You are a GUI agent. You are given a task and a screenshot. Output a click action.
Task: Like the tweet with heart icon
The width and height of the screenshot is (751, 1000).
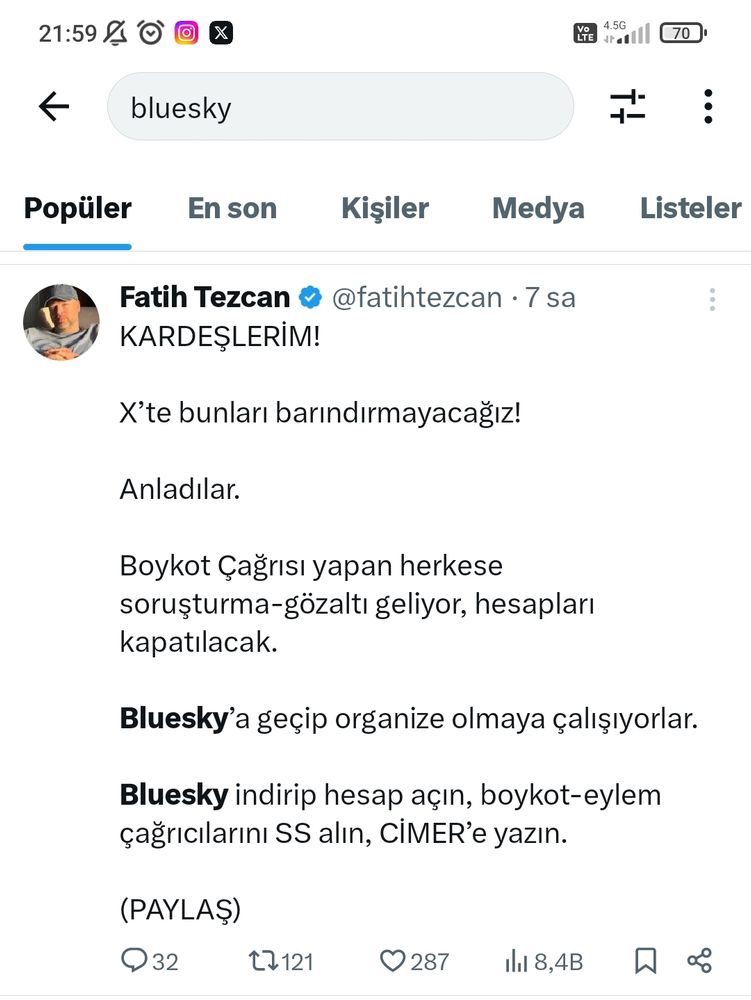[393, 960]
